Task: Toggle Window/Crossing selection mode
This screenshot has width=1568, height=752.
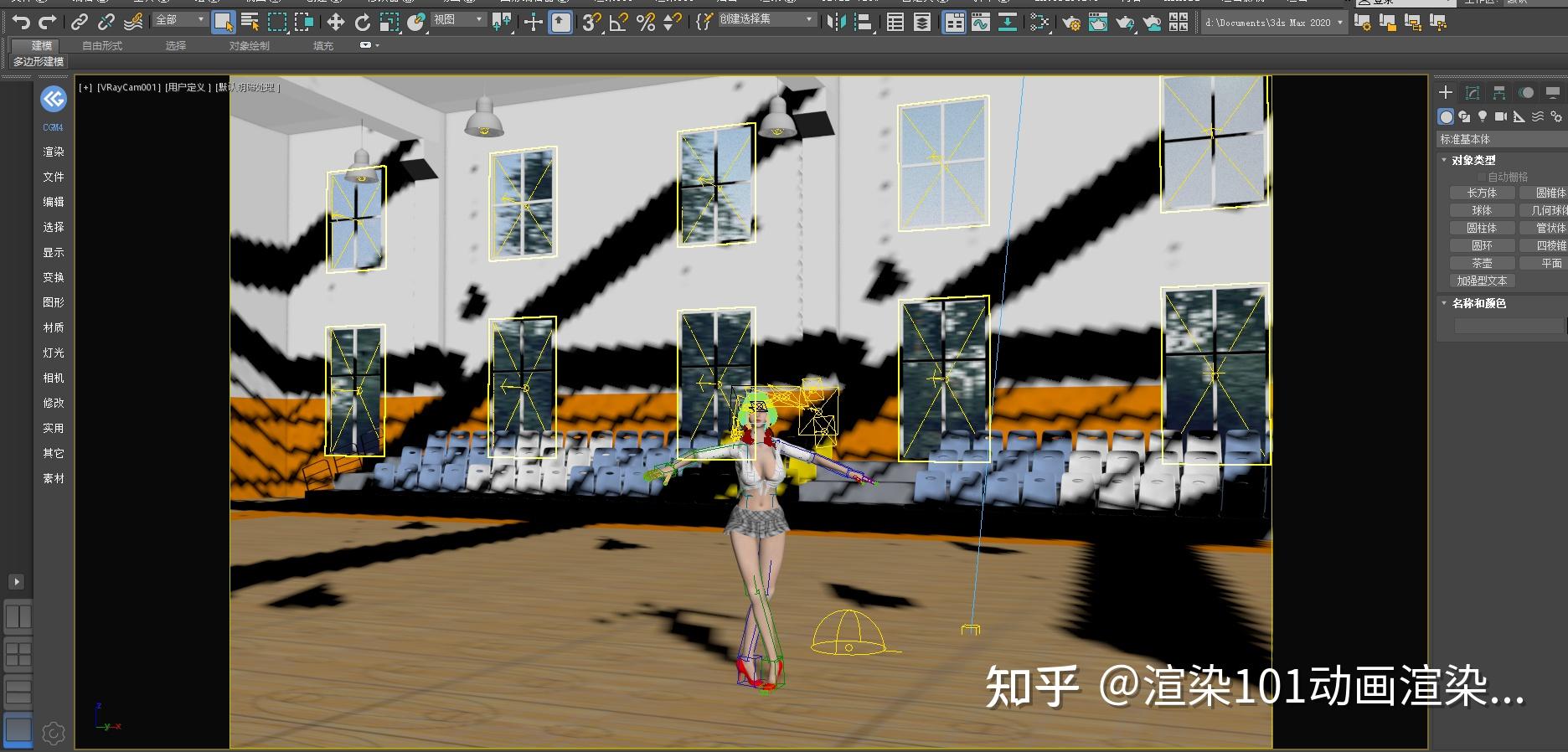Action: coord(304,22)
